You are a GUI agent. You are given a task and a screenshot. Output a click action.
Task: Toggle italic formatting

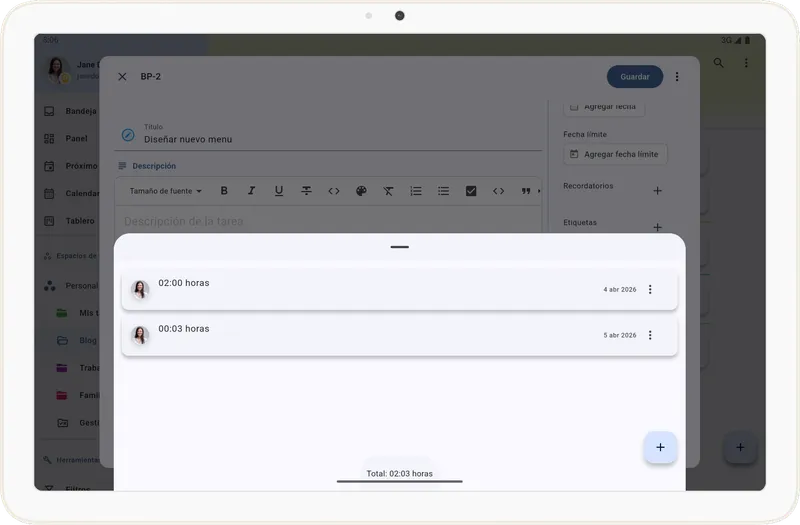[252, 191]
